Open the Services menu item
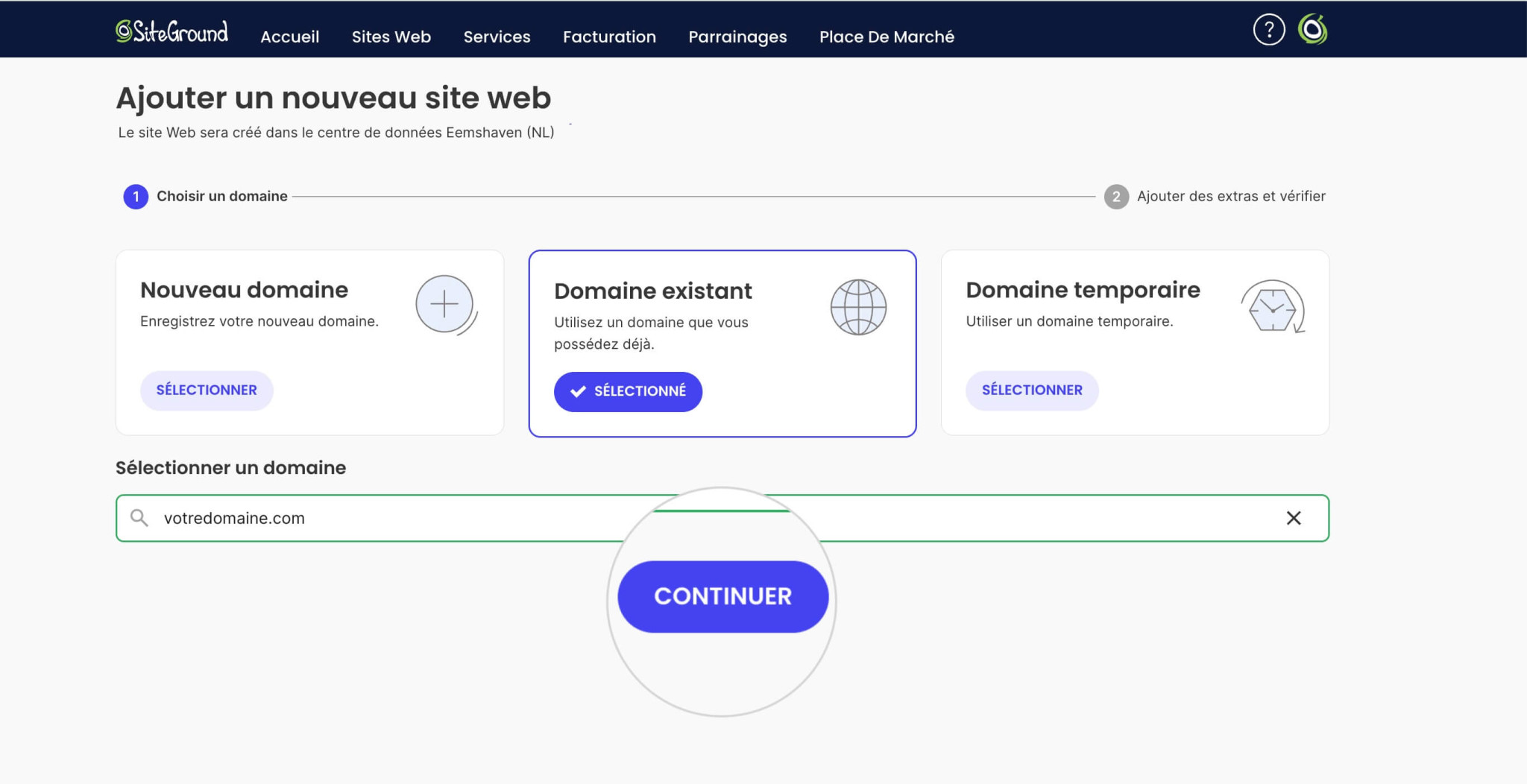 coord(497,37)
